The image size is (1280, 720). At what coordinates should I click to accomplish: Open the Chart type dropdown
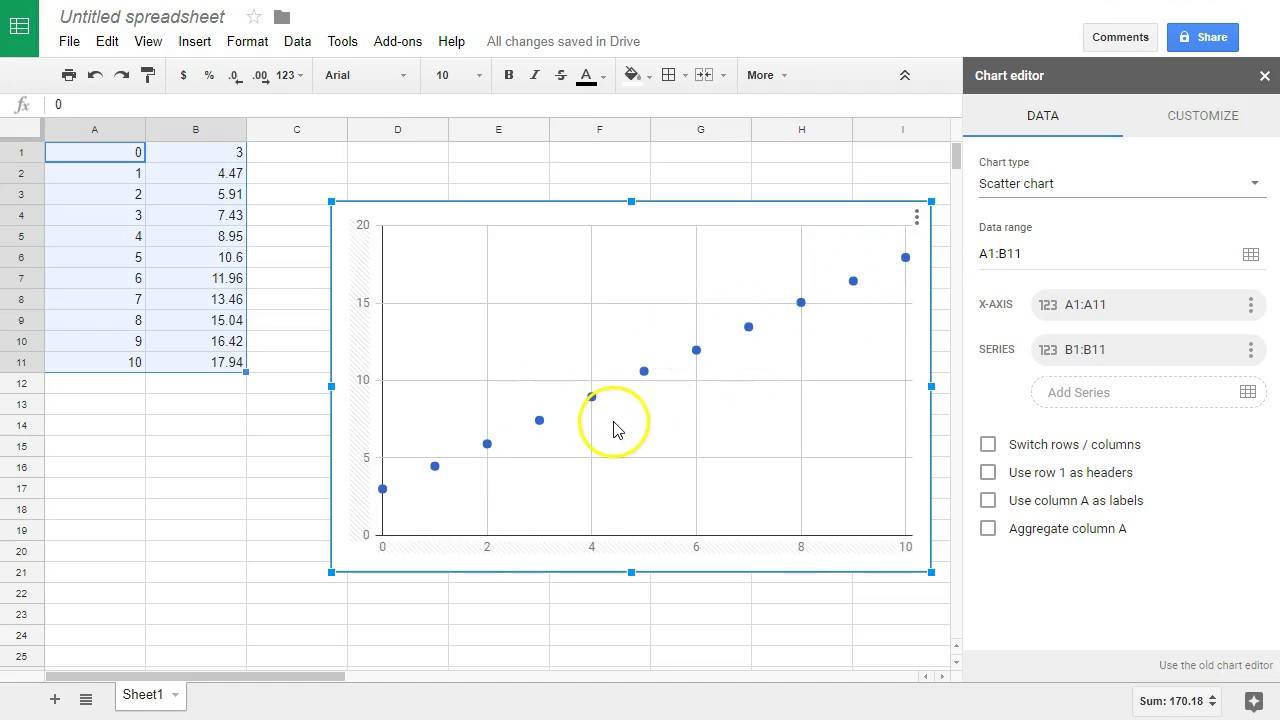(x=1122, y=184)
